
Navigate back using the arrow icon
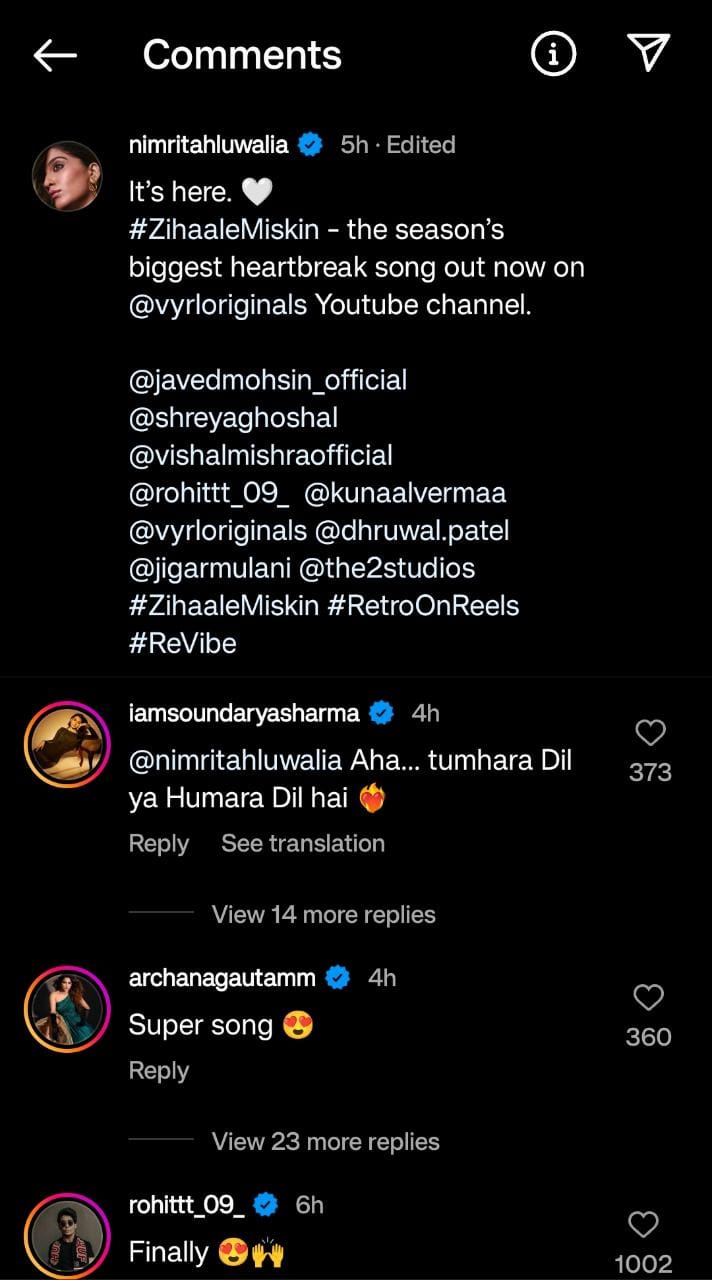[55, 54]
